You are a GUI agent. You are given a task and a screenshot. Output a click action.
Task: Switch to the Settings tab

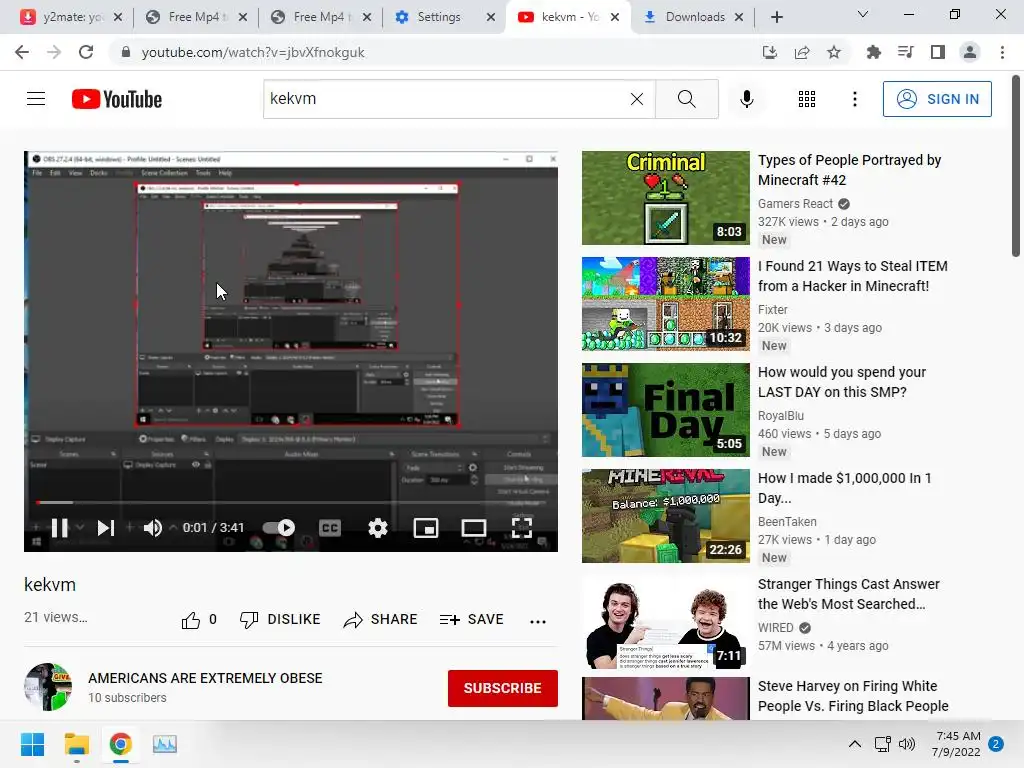pyautogui.click(x=444, y=17)
